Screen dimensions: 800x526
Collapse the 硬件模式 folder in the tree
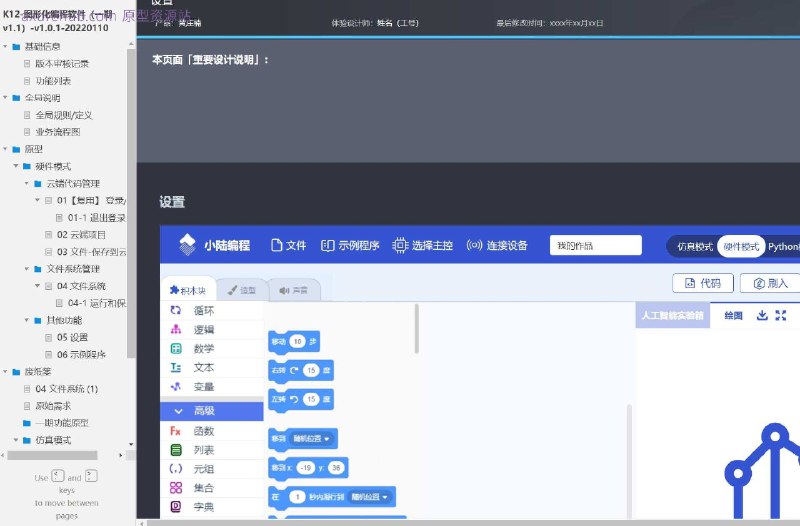point(16,166)
